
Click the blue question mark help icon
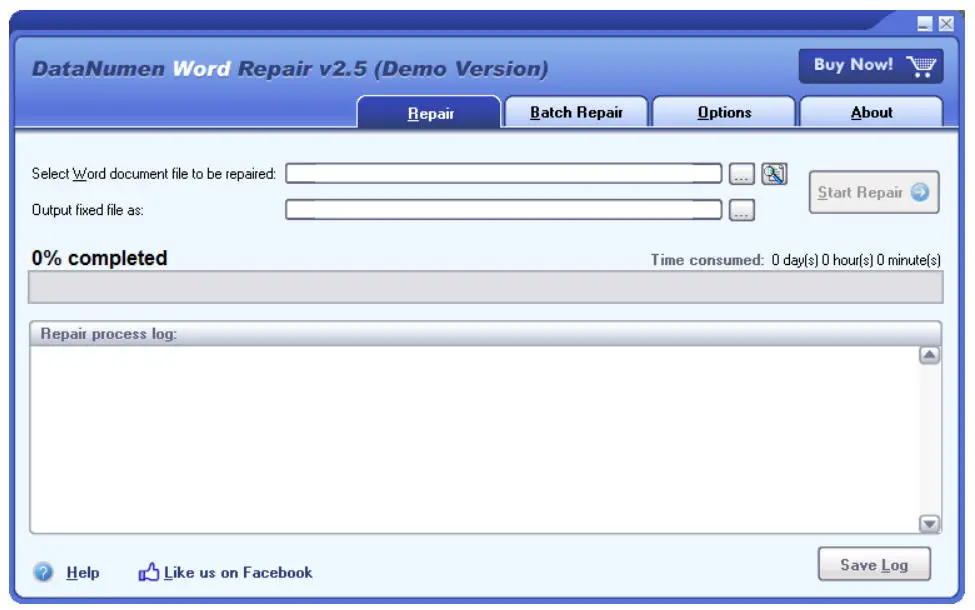44,572
